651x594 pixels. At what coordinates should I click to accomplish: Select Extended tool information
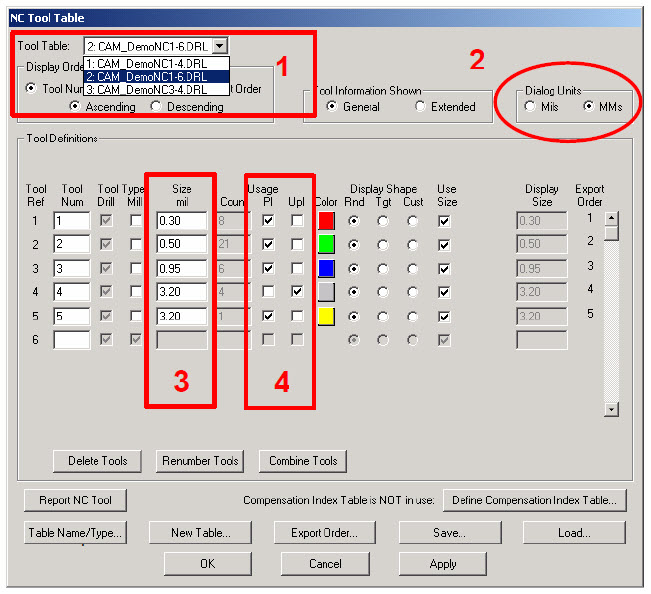[420, 107]
